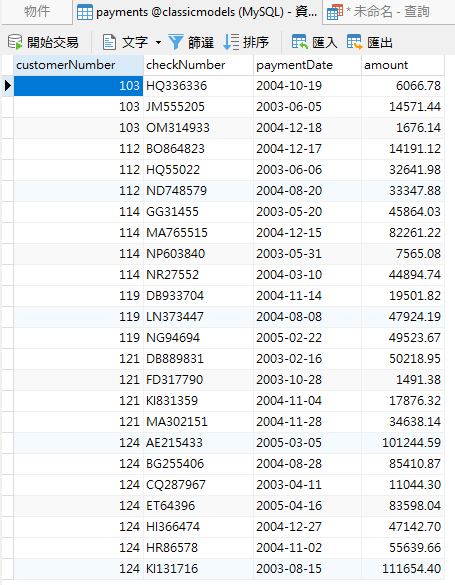Viewport: 455px width, 585px height.
Task: Click the 開始交易 button label
Action: click(x=53, y=43)
